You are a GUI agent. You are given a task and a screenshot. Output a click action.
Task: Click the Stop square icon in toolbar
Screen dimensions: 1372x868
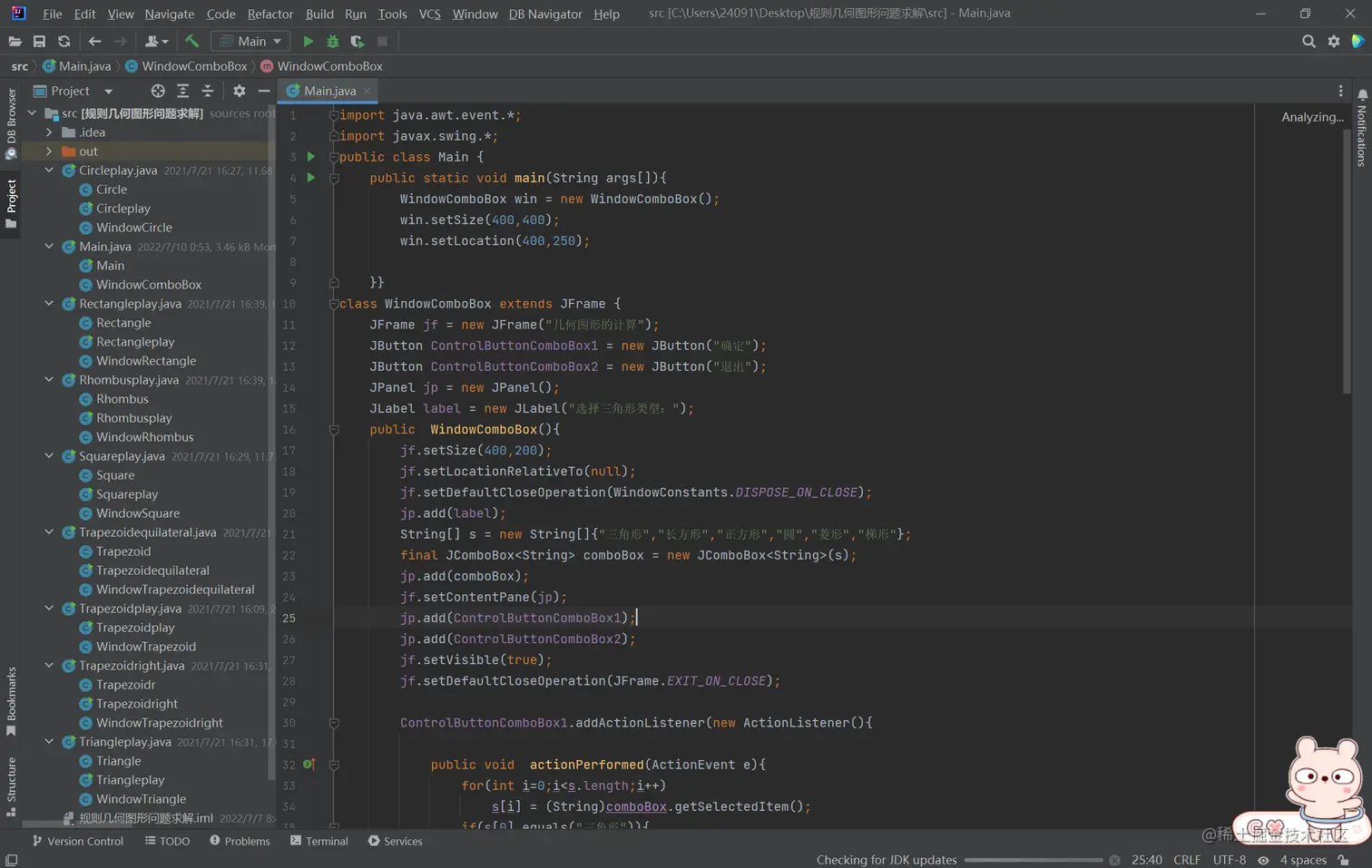tap(382, 41)
